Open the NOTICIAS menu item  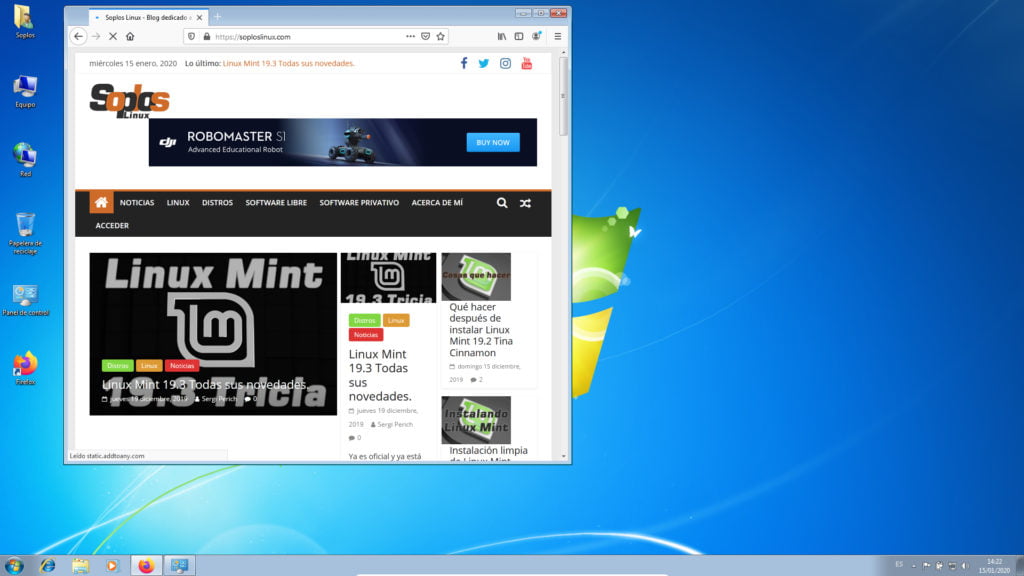click(x=137, y=203)
